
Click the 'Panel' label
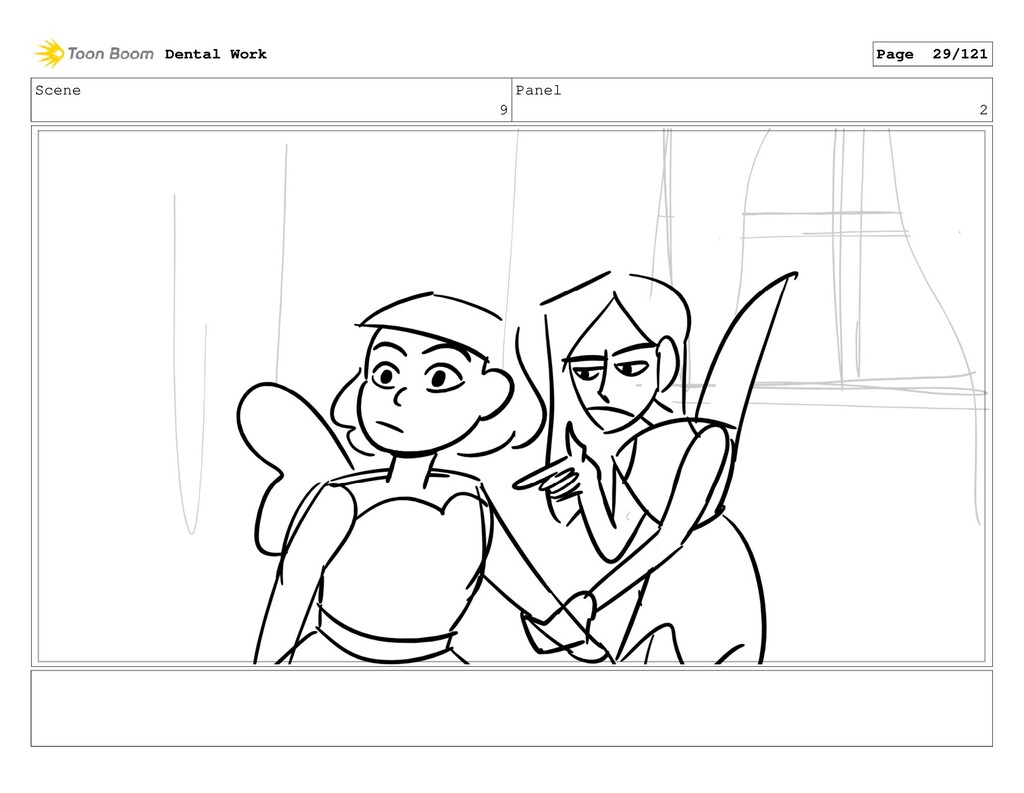coord(538,90)
